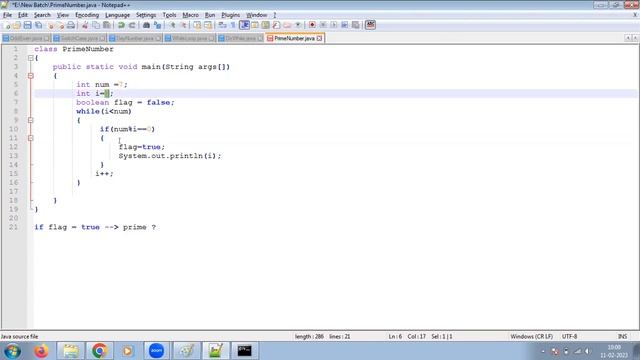The height and width of the screenshot is (360, 640).
Task: Open the command prompt from the taskbar
Action: point(244,351)
